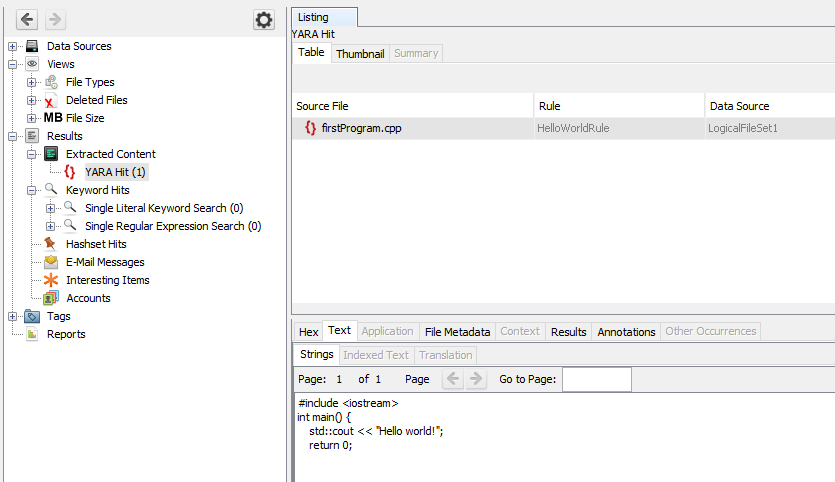Switch to the Thumbnail tab

click(360, 53)
